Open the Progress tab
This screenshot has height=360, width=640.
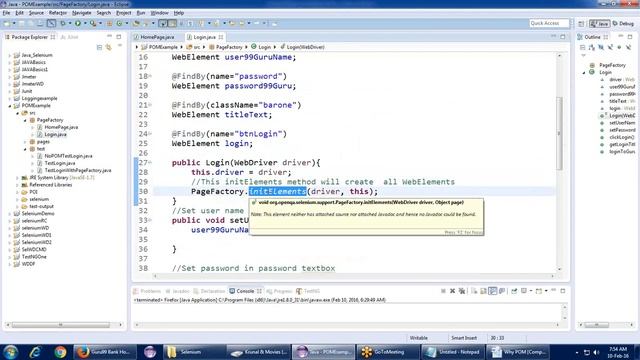point(279,291)
